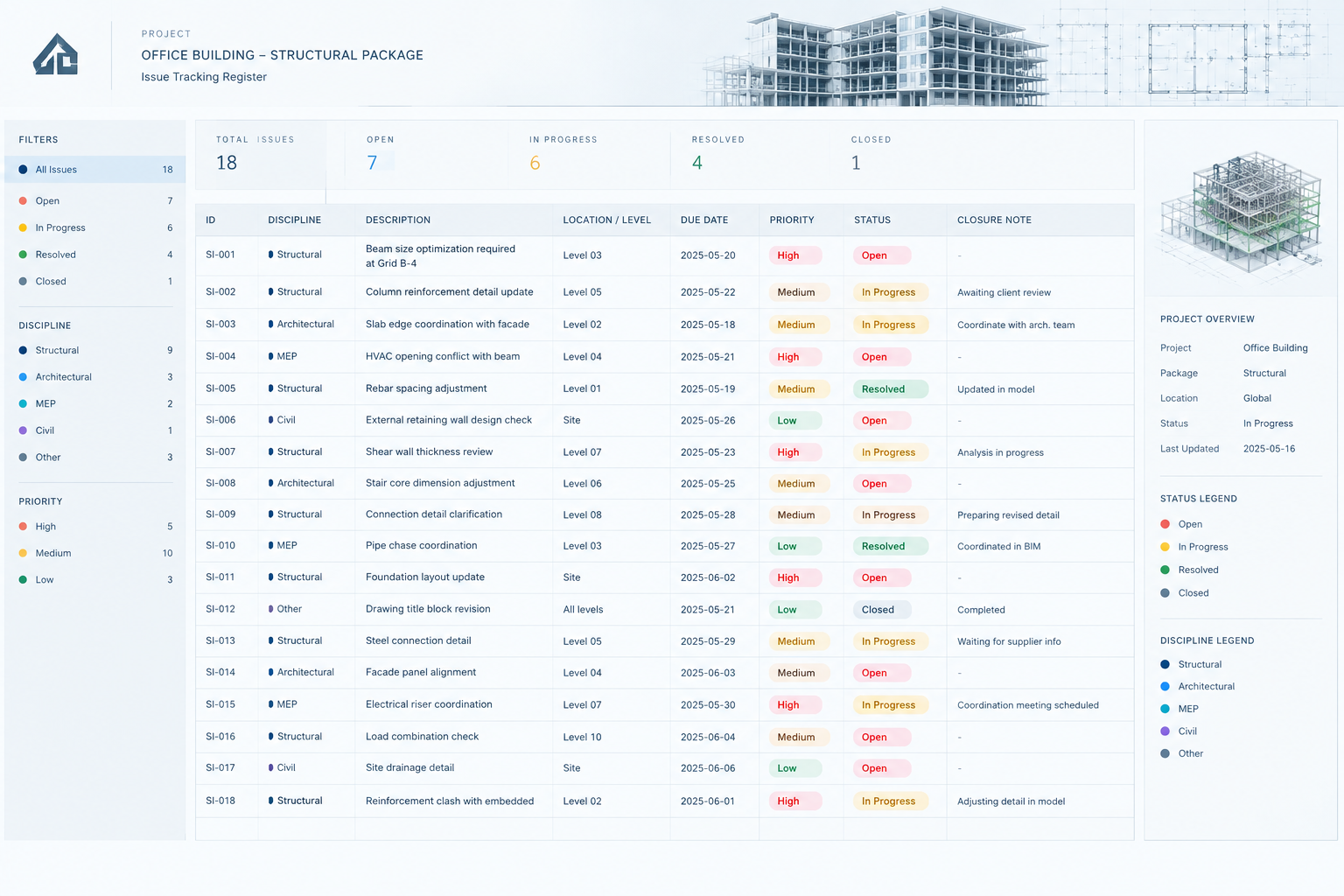Choose In Progress in the Filters sidebar
Screen dimensions: 1344x896
94,227
